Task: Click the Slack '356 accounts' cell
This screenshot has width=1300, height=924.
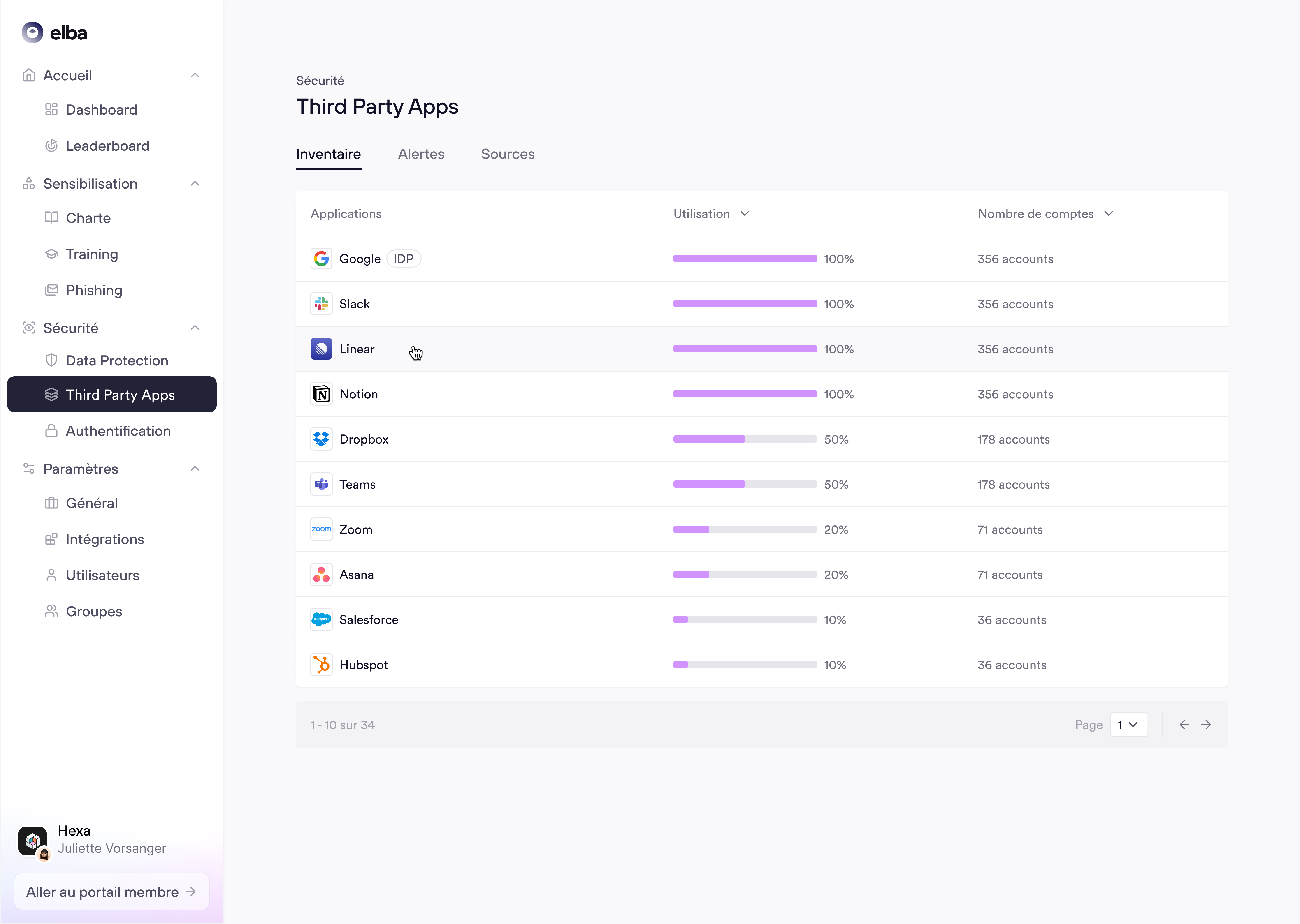Action: [1015, 304]
